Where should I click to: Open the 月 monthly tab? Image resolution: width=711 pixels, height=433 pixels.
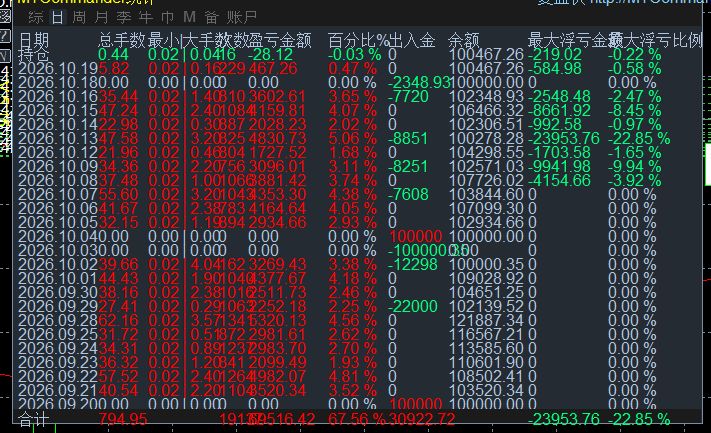(102, 18)
